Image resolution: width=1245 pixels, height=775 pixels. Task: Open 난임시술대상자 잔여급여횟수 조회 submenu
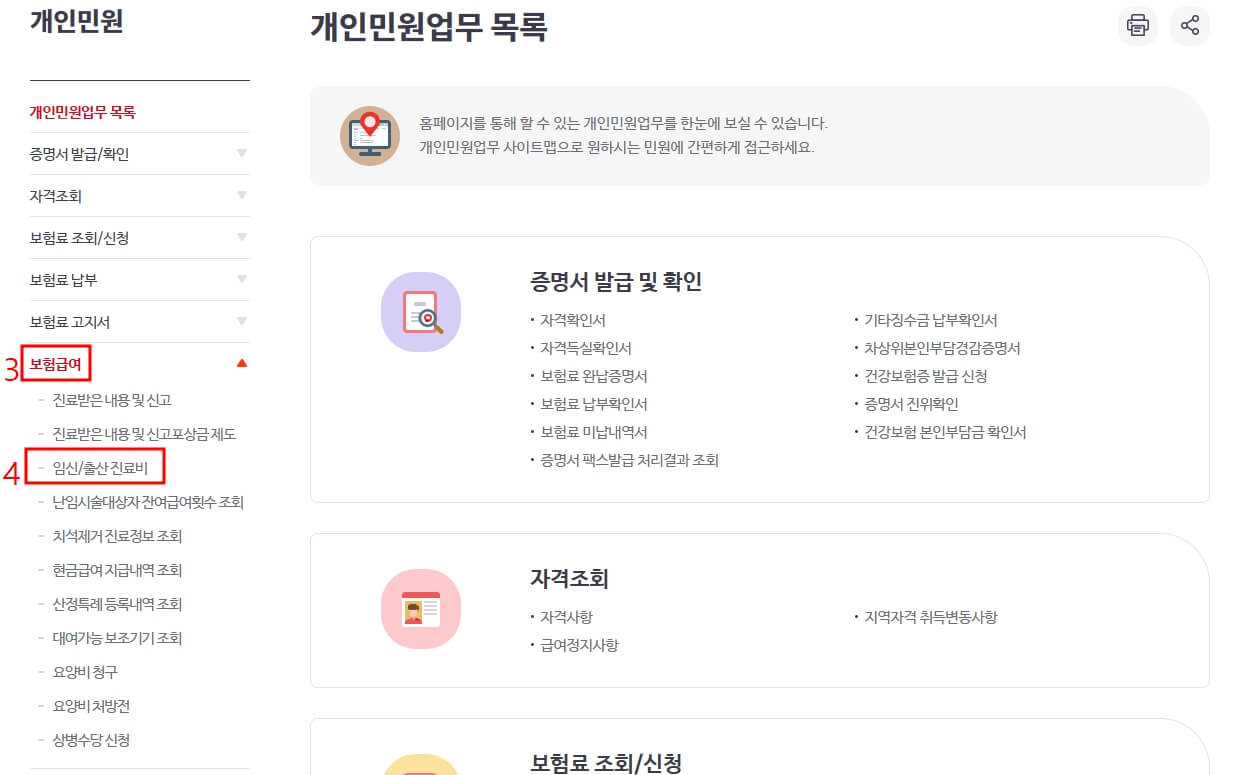(148, 502)
